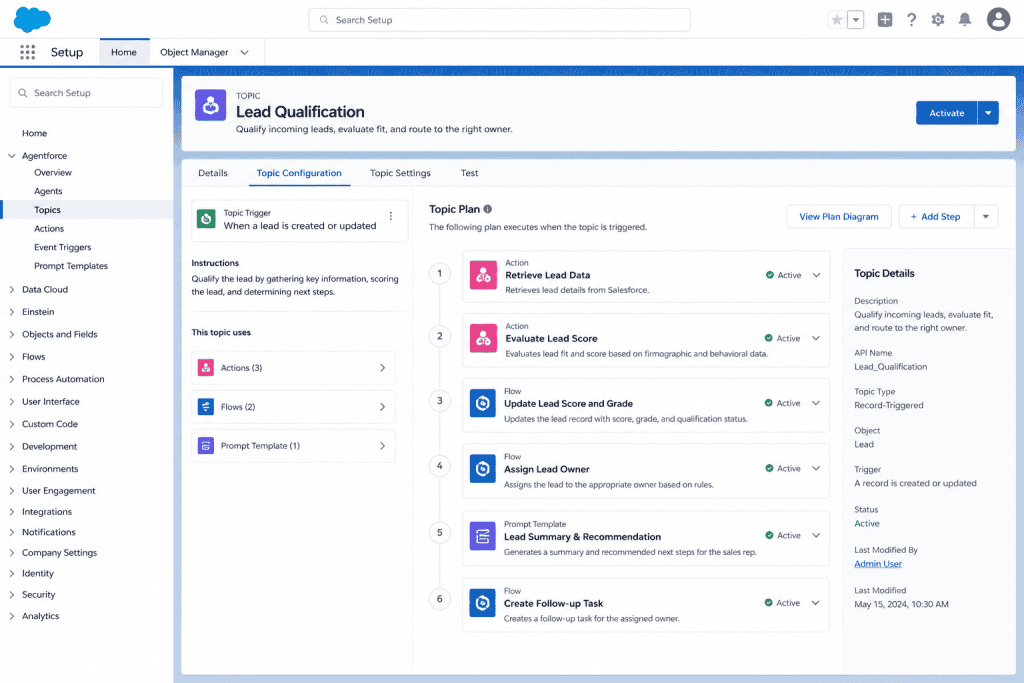
Task: Open the user profile avatar
Action: [x=998, y=20]
